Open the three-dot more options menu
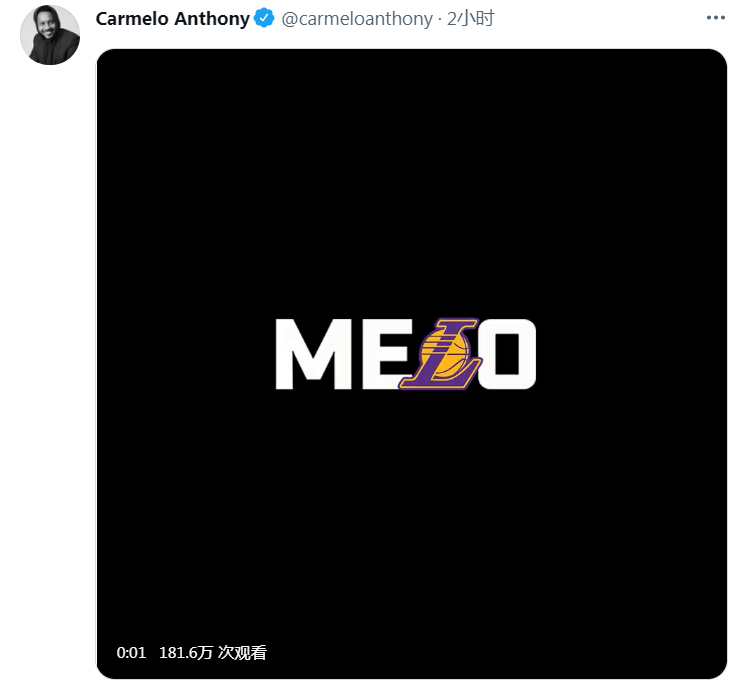The width and height of the screenshot is (748, 682). tap(715, 18)
